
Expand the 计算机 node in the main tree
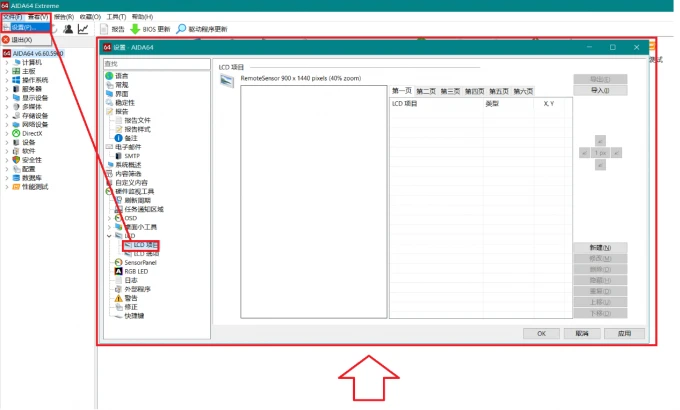[7, 62]
